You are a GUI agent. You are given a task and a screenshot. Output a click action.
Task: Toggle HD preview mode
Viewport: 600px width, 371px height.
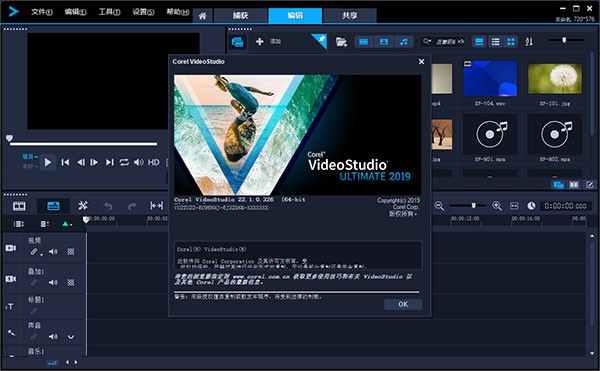(x=153, y=162)
